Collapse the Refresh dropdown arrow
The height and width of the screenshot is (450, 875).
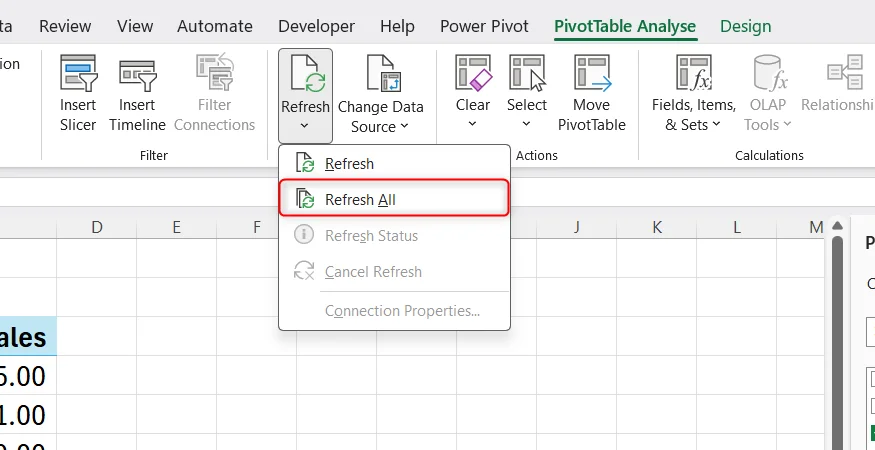305,126
